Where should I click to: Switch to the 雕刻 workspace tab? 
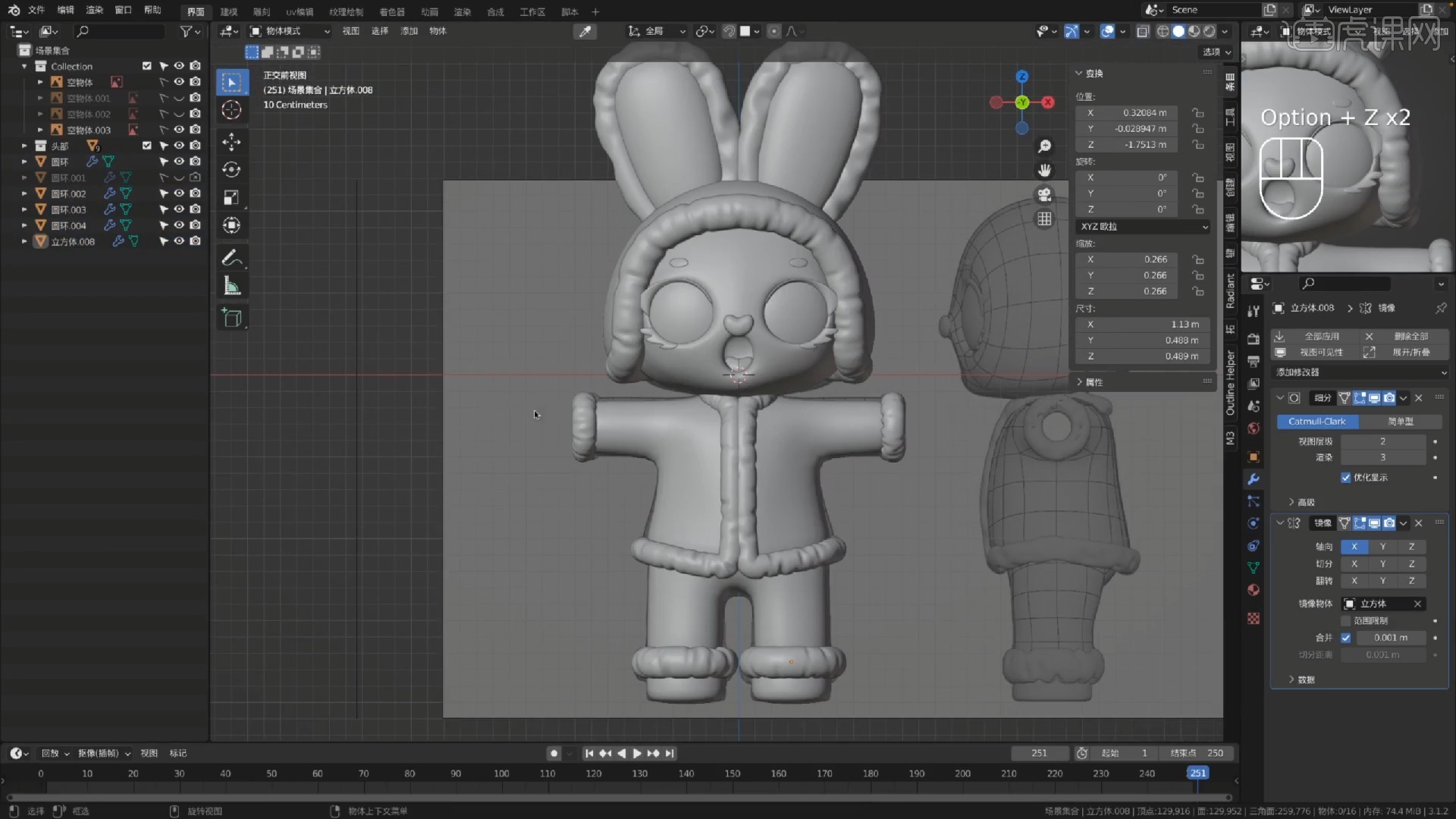tap(261, 11)
